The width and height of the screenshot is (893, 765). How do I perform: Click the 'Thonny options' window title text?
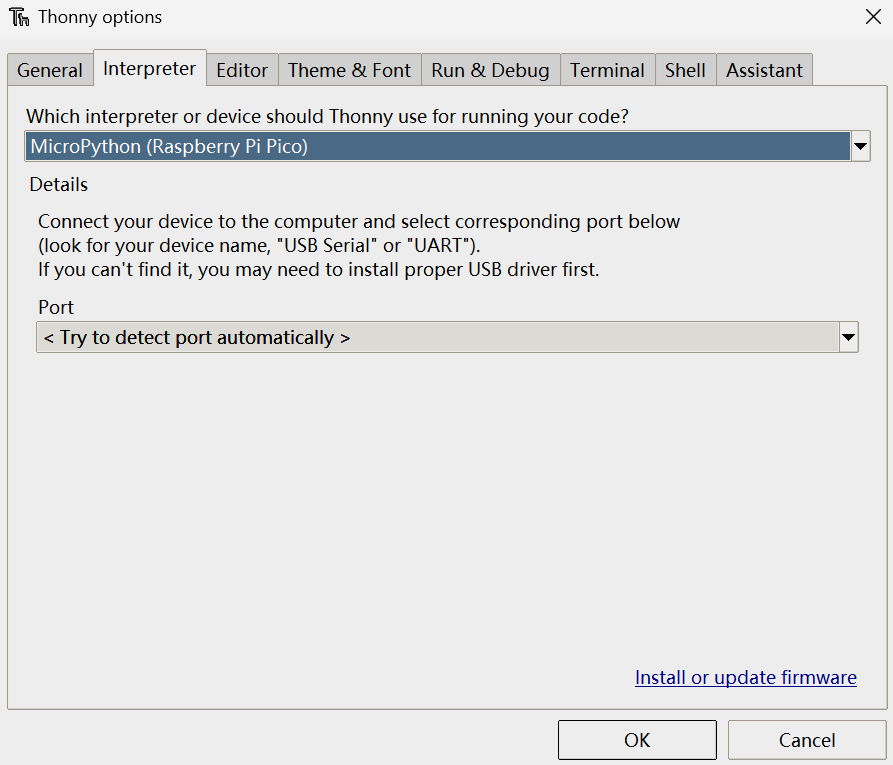tap(100, 18)
